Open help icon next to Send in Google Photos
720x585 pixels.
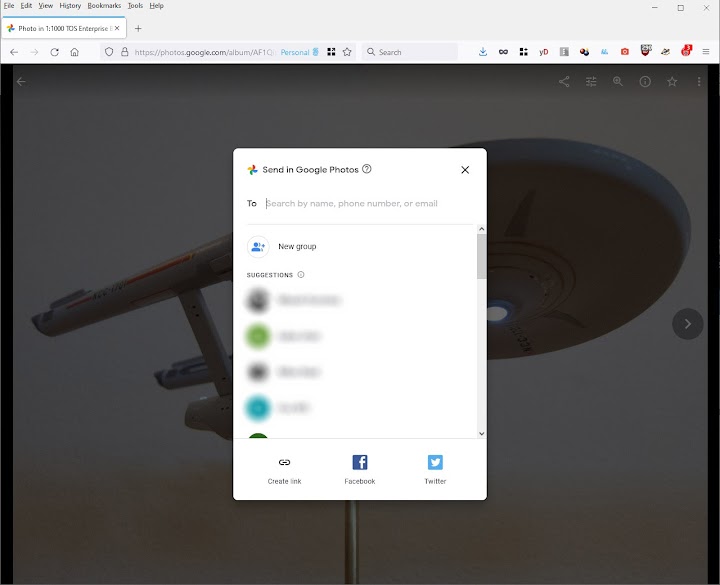[x=366, y=169]
